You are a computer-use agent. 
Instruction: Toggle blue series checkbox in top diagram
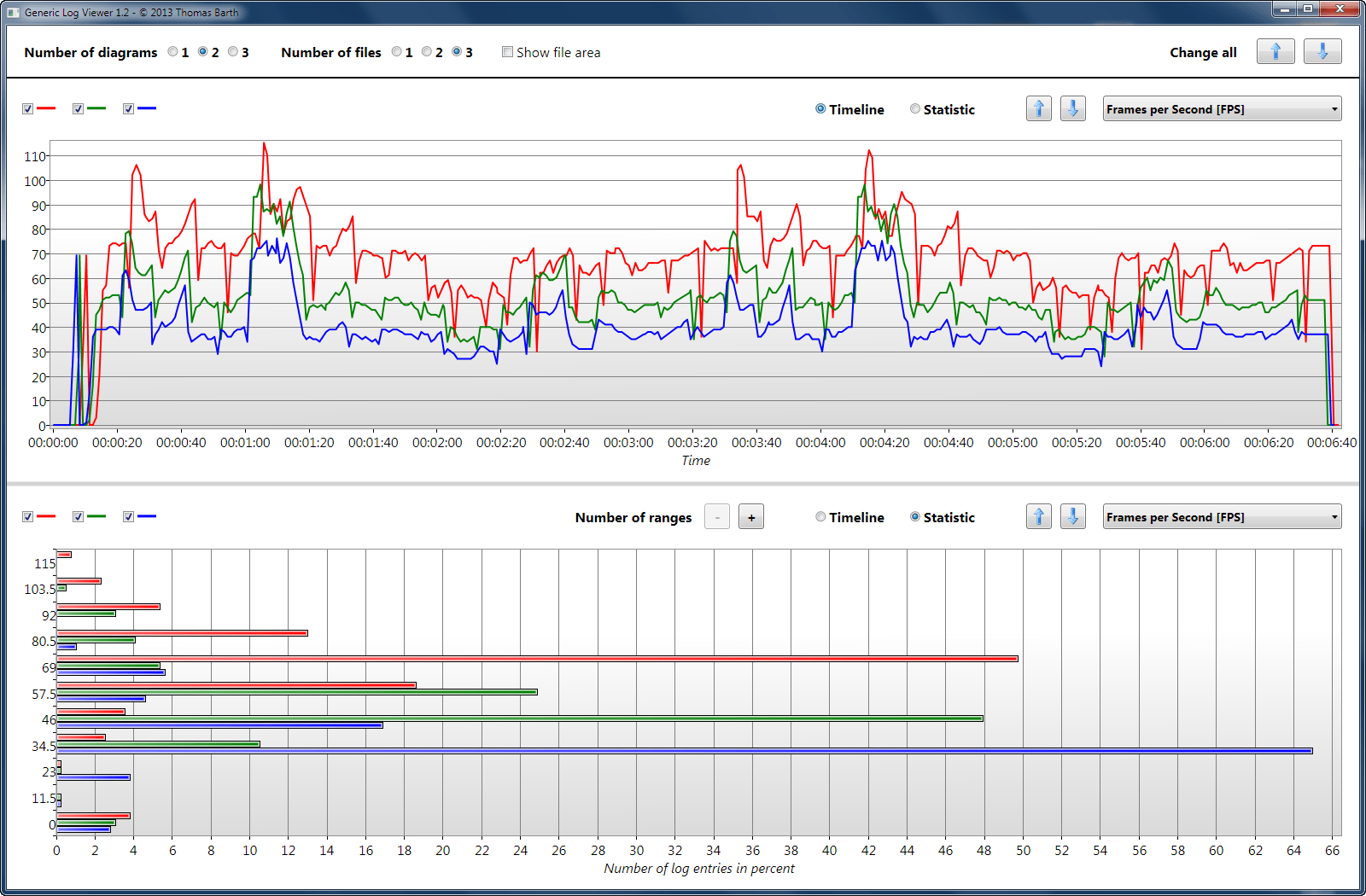(129, 108)
